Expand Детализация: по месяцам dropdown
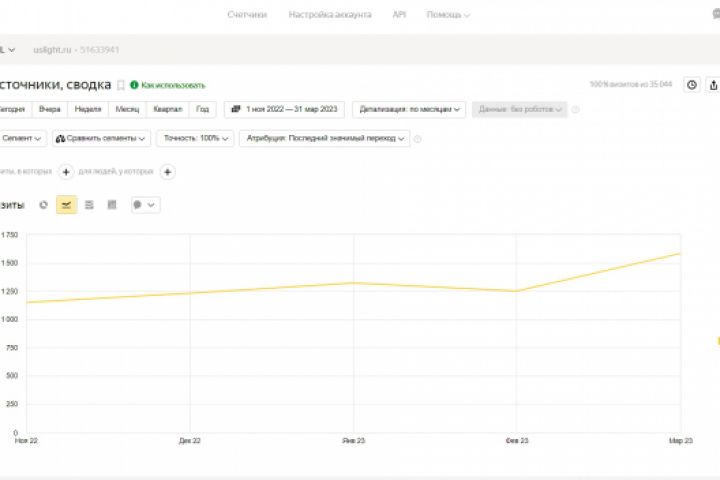720x480 pixels. pos(409,109)
